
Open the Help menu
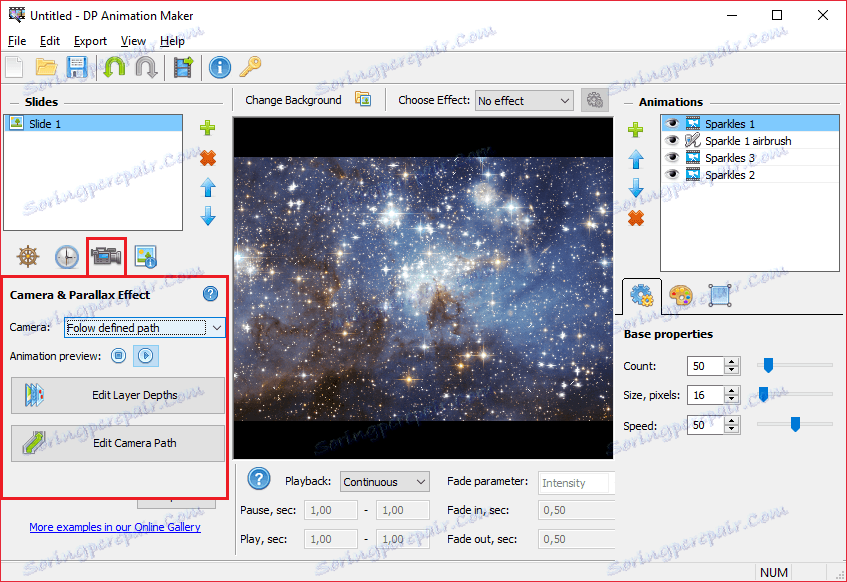coord(172,41)
